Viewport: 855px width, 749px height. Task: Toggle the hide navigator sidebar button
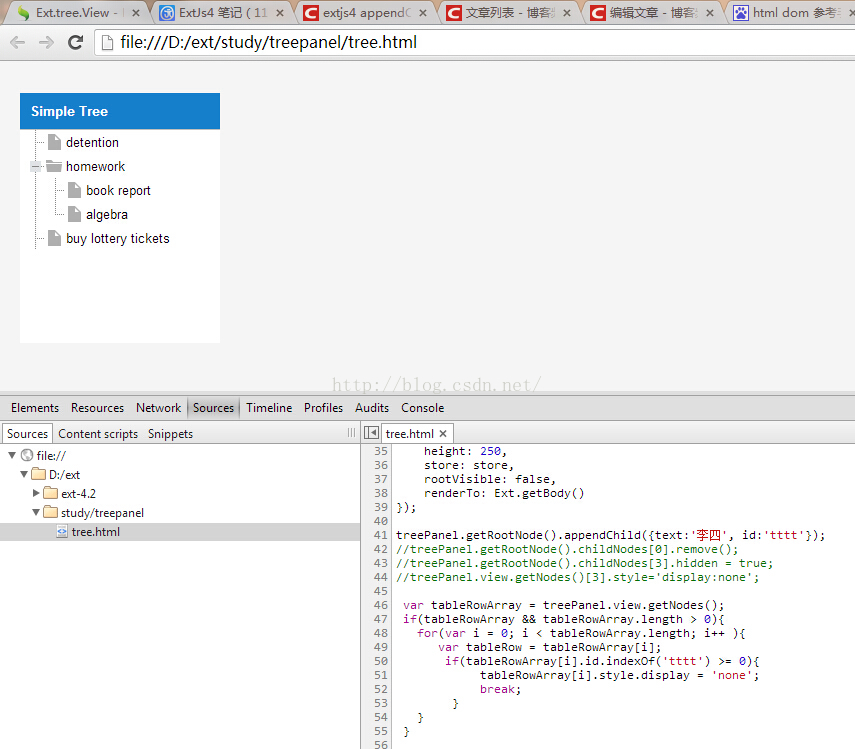tap(371, 433)
